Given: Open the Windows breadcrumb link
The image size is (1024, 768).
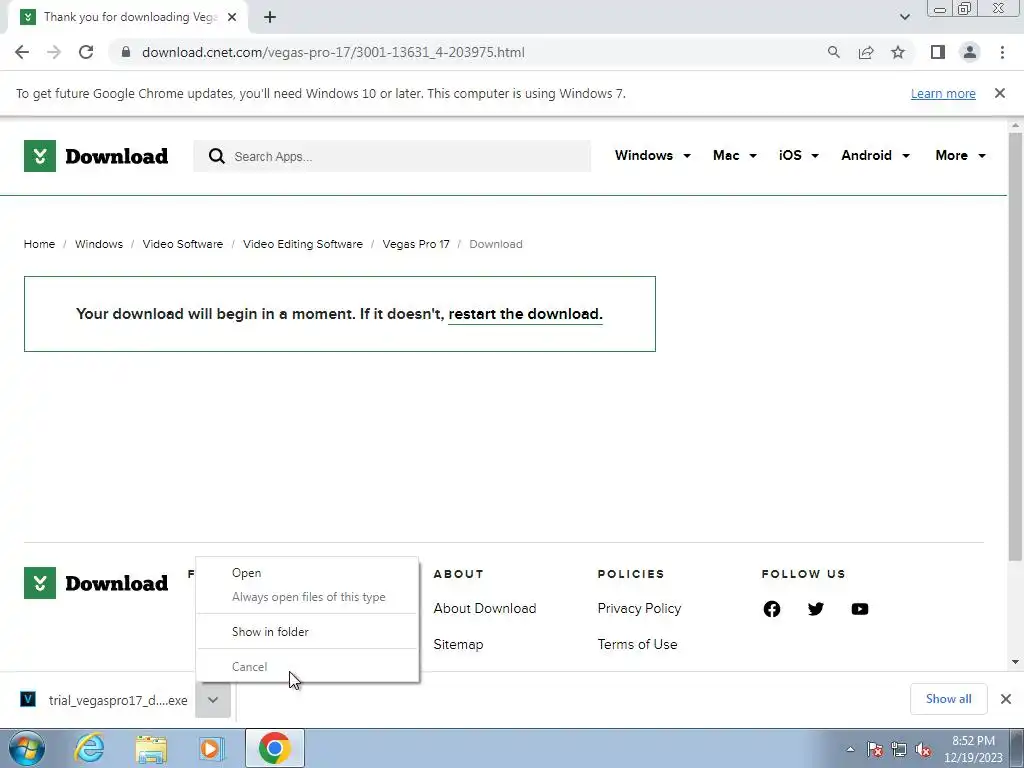Looking at the screenshot, I should pyautogui.click(x=99, y=244).
